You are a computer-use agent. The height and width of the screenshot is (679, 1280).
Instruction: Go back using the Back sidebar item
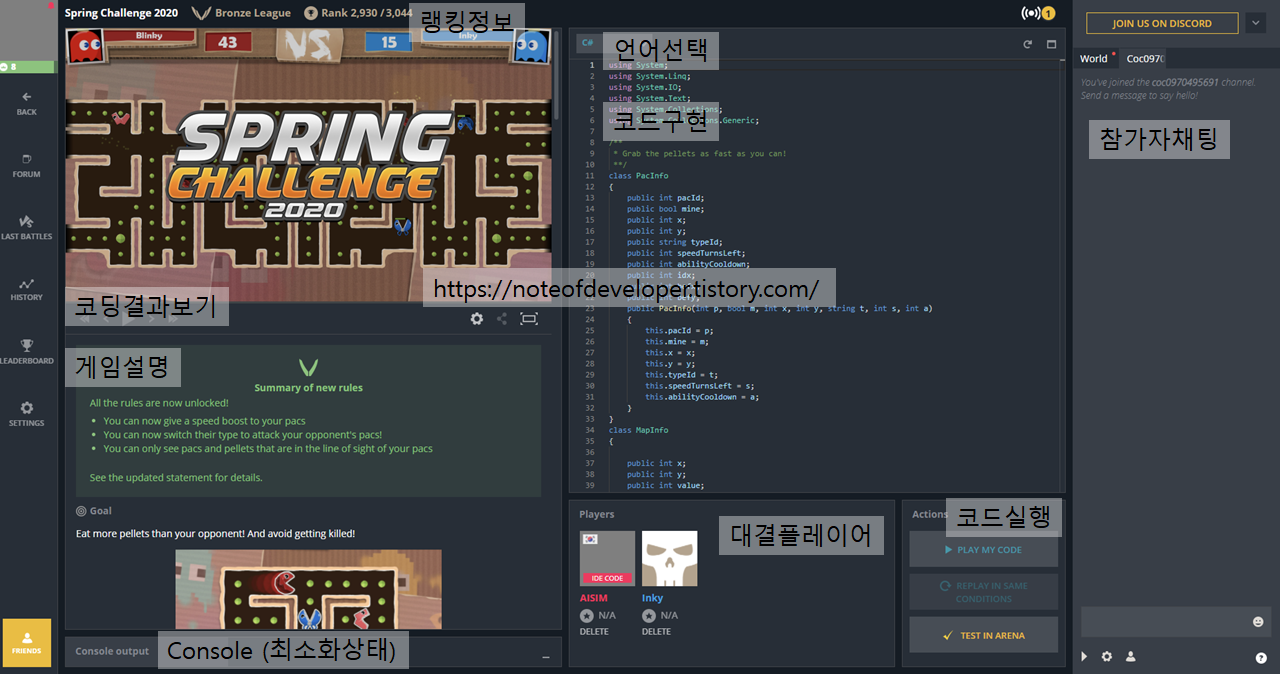pos(27,103)
